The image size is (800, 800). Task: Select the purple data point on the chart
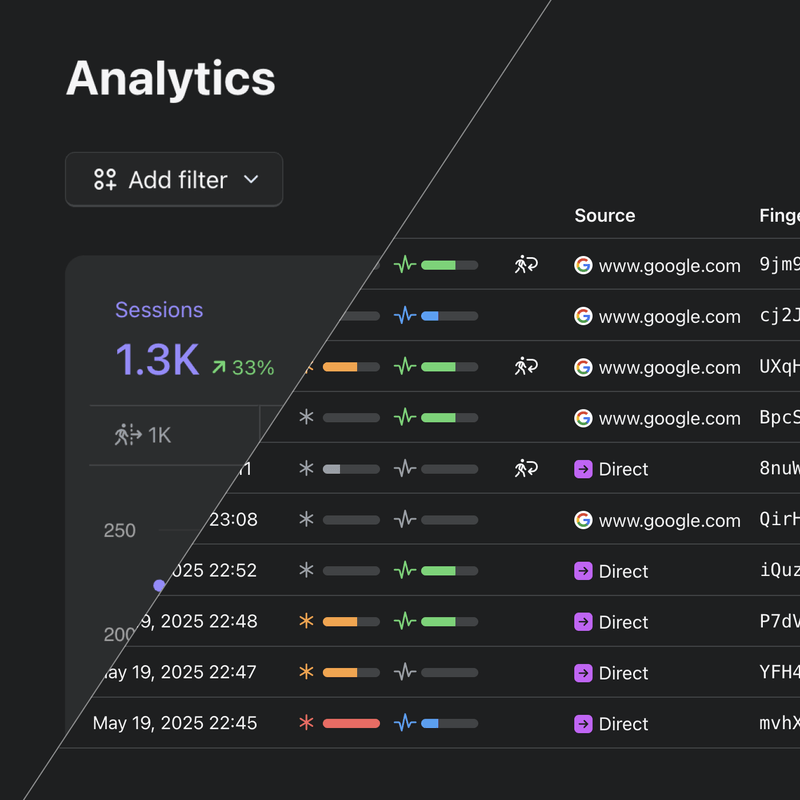point(159,585)
